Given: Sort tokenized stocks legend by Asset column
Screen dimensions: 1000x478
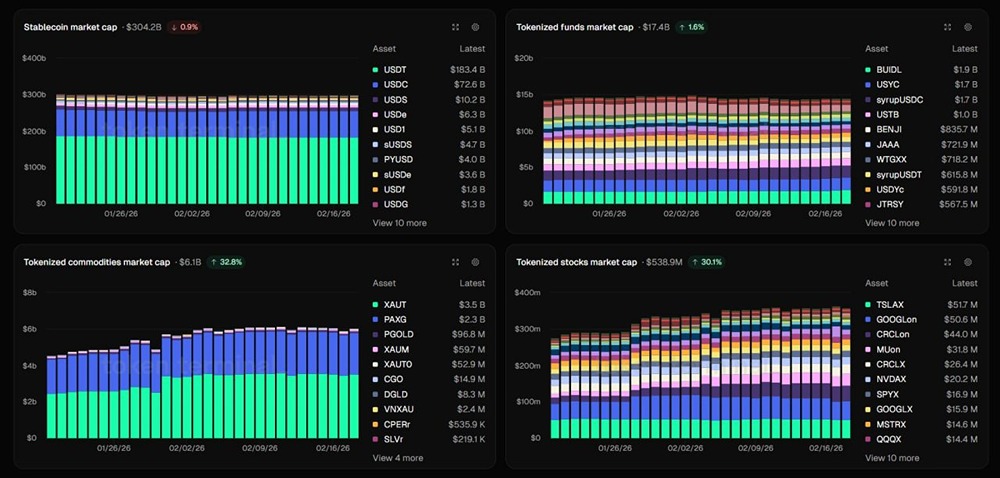Looking at the screenshot, I should (876, 283).
